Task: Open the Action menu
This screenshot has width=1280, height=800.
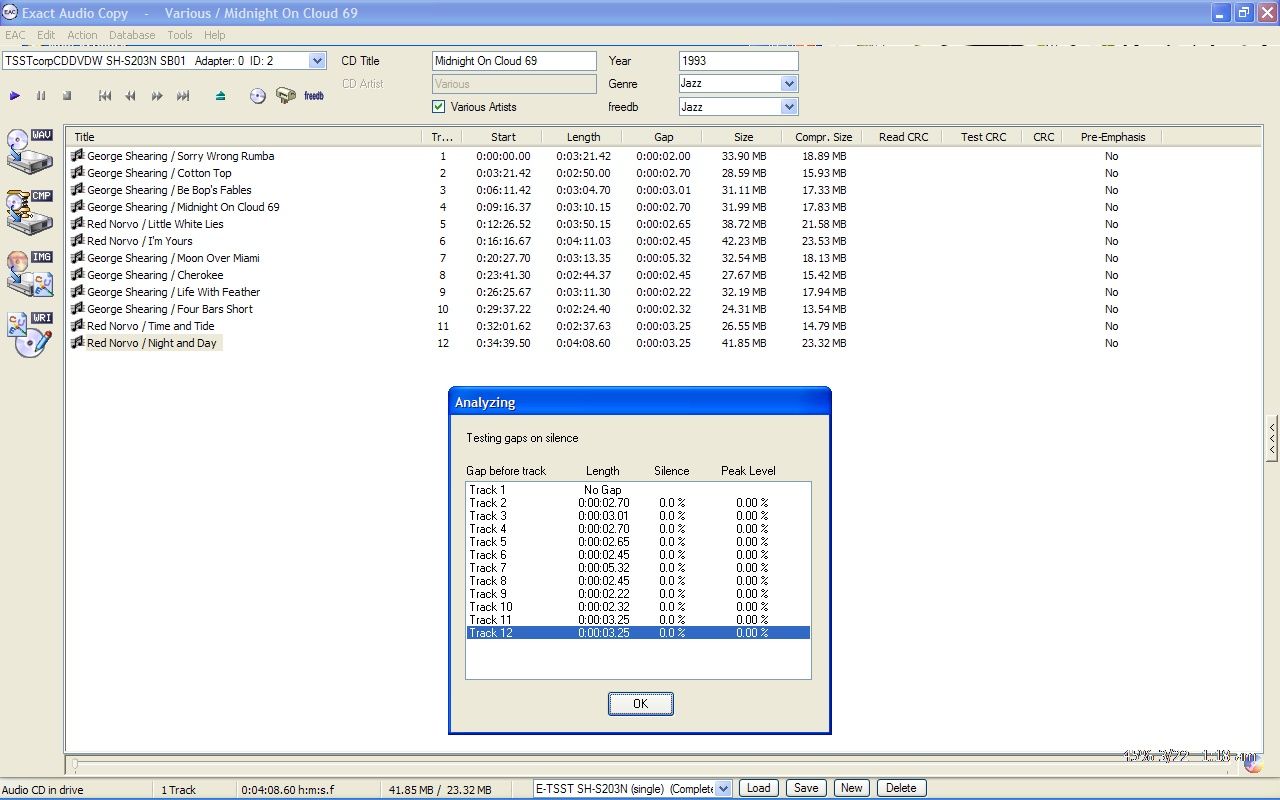Action: pos(83,35)
